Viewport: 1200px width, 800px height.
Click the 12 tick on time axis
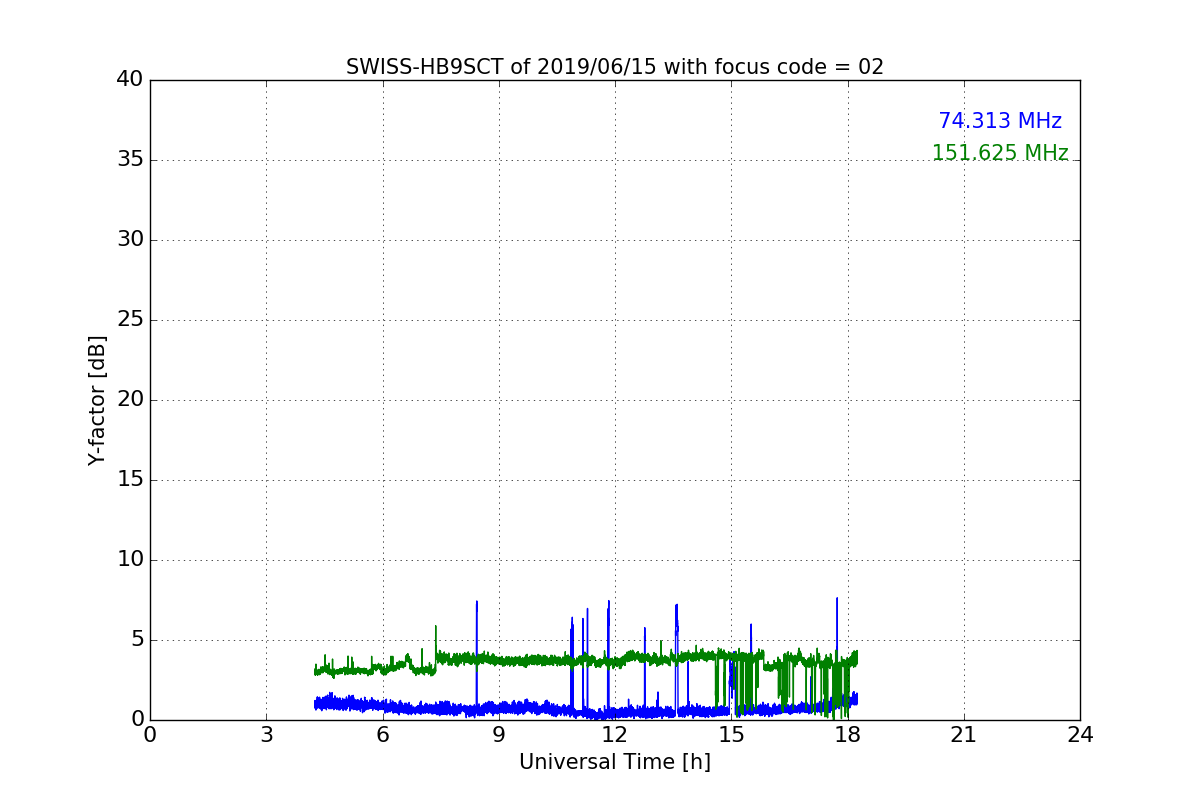[615, 735]
